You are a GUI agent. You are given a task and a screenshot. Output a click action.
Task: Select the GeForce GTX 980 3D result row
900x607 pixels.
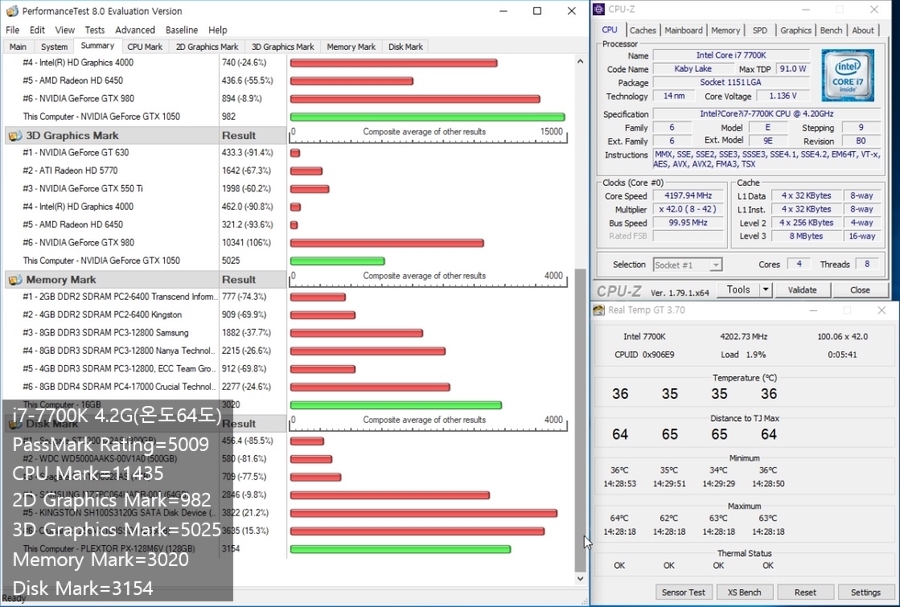pyautogui.click(x=145, y=243)
